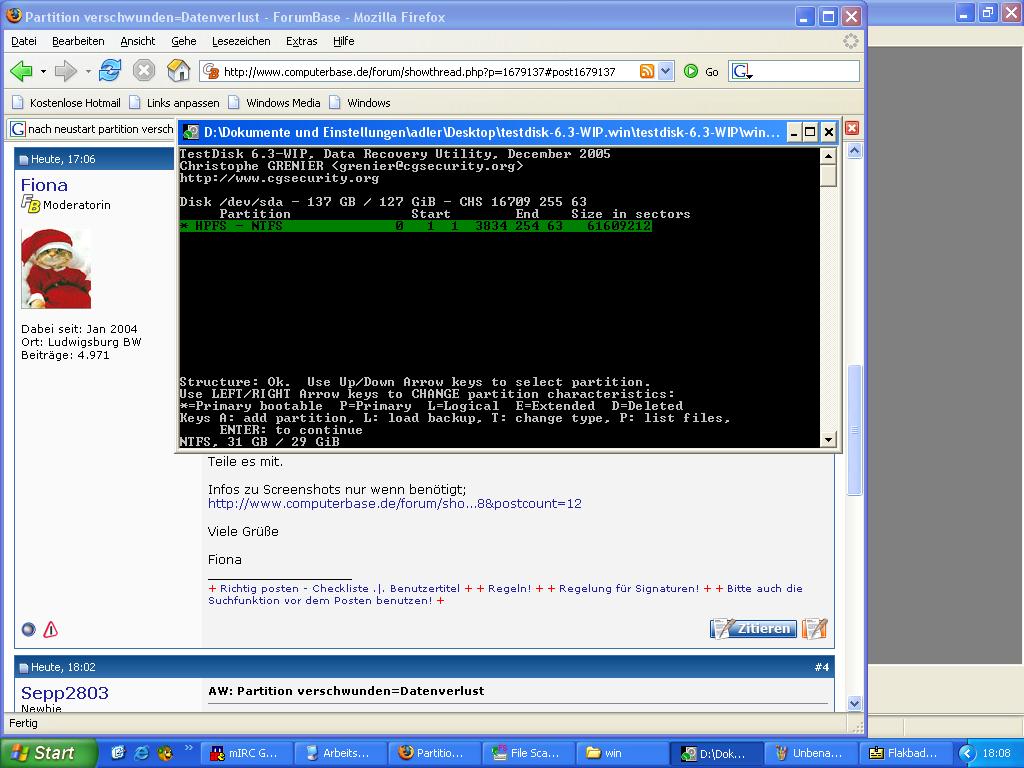
Task: Switch to the 'win' folder taskbar button
Action: [x=622, y=753]
